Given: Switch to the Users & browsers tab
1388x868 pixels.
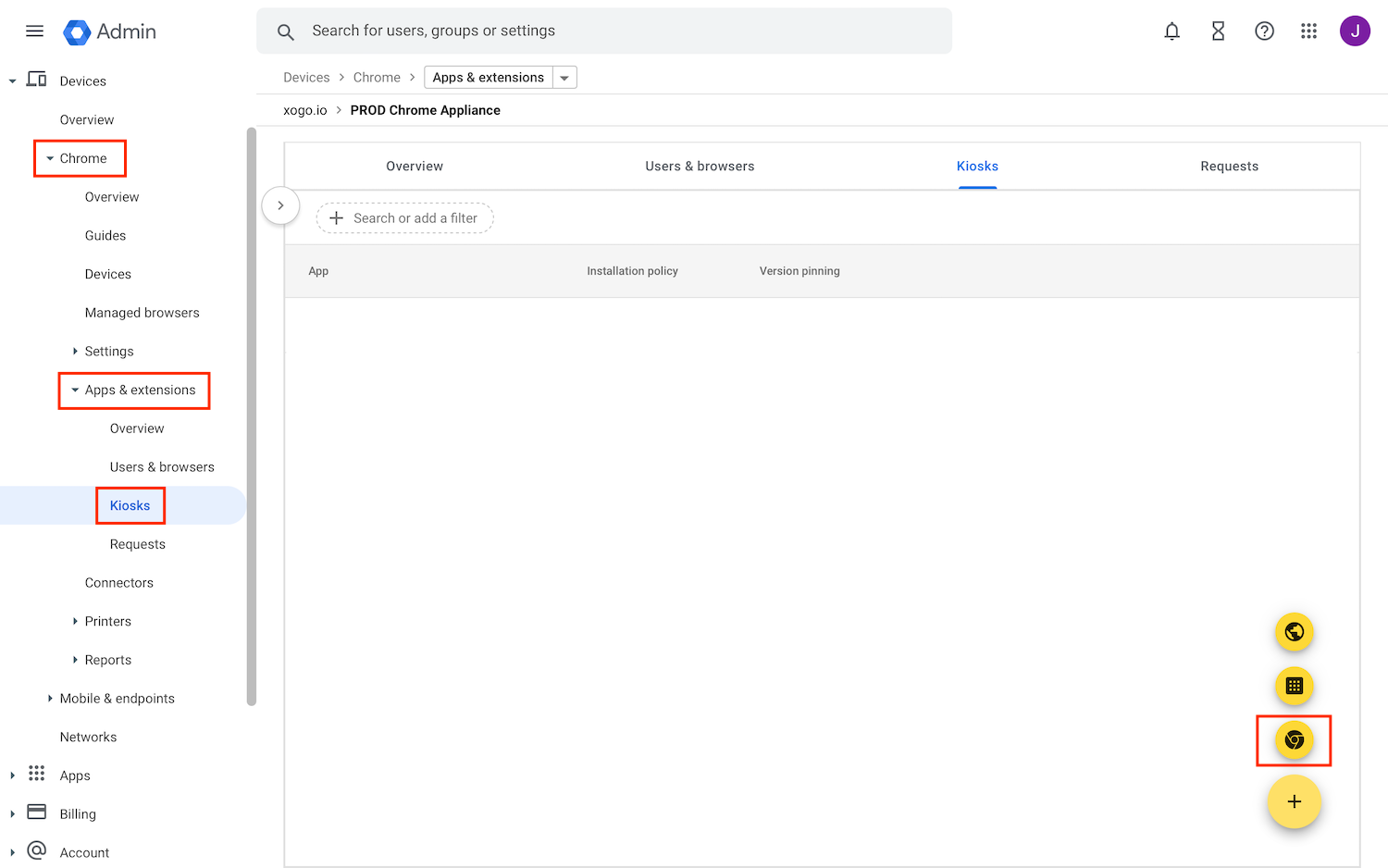Looking at the screenshot, I should [700, 166].
